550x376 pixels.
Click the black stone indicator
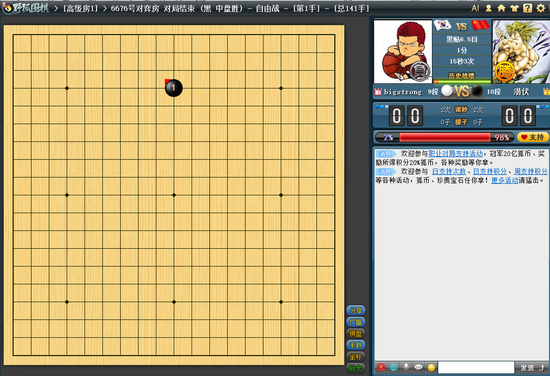477,91
